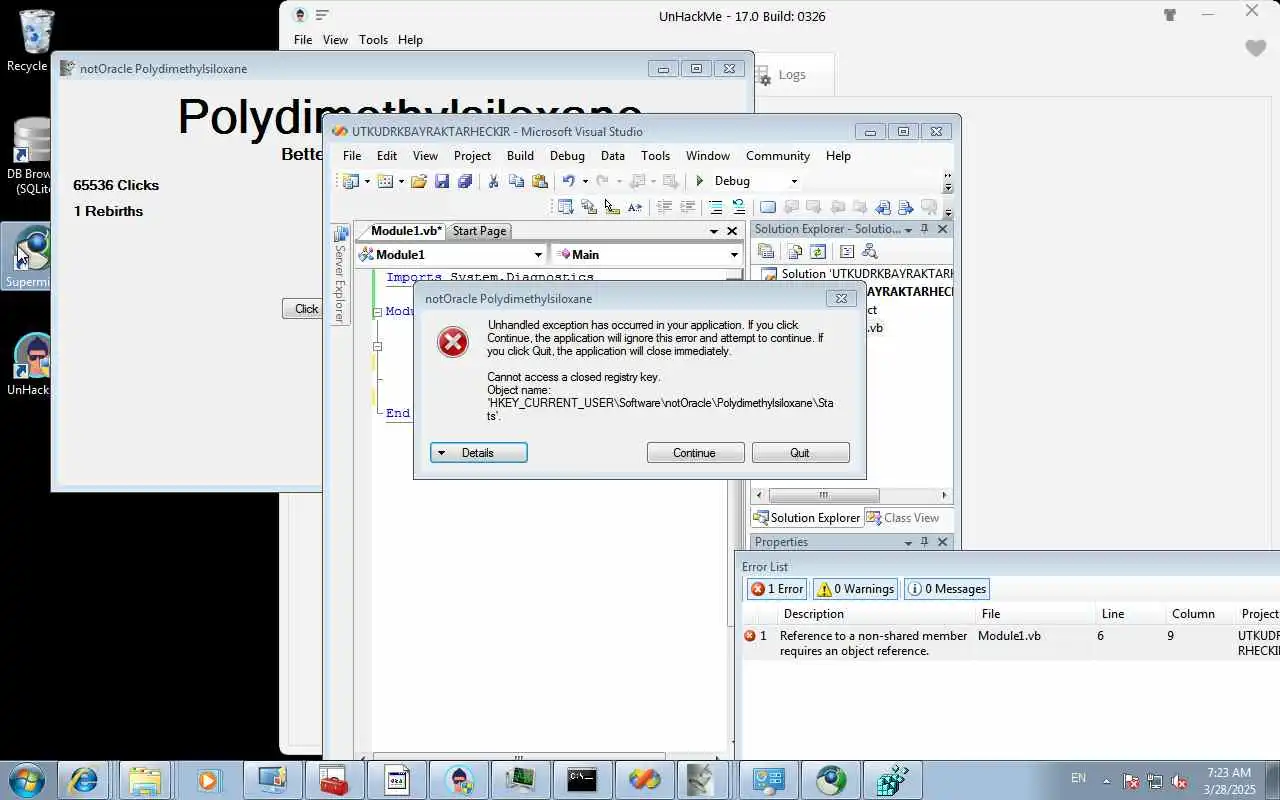Select the error row about non-shared member
Image resolution: width=1280 pixels, height=800 pixels.
[x=1010, y=643]
